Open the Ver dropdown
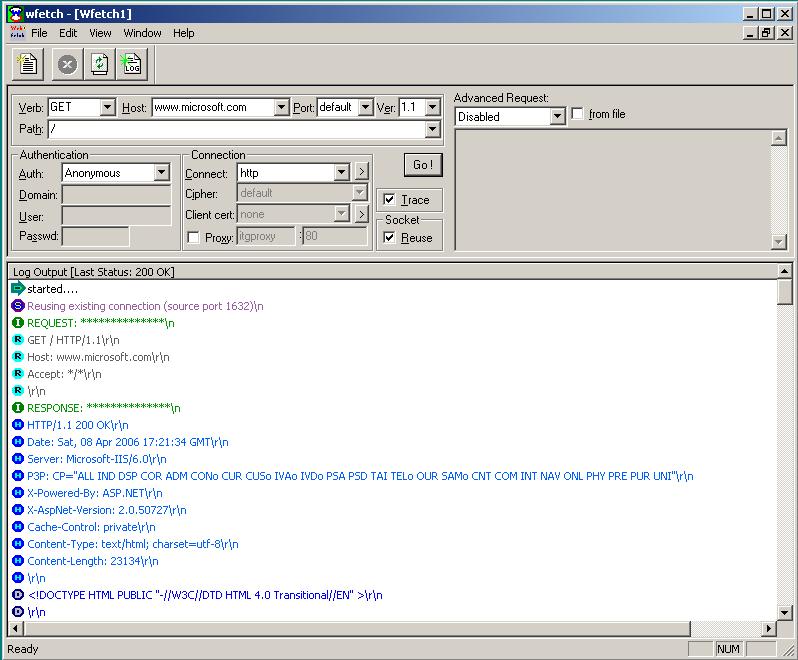The image size is (798, 660). coord(433,107)
